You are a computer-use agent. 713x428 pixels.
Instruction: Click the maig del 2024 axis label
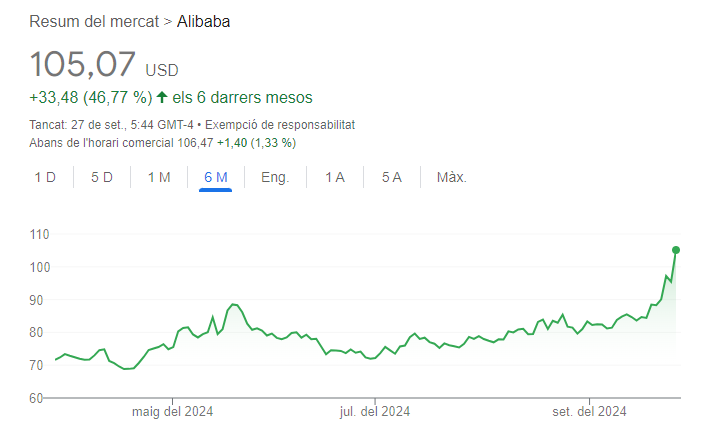pyautogui.click(x=172, y=412)
